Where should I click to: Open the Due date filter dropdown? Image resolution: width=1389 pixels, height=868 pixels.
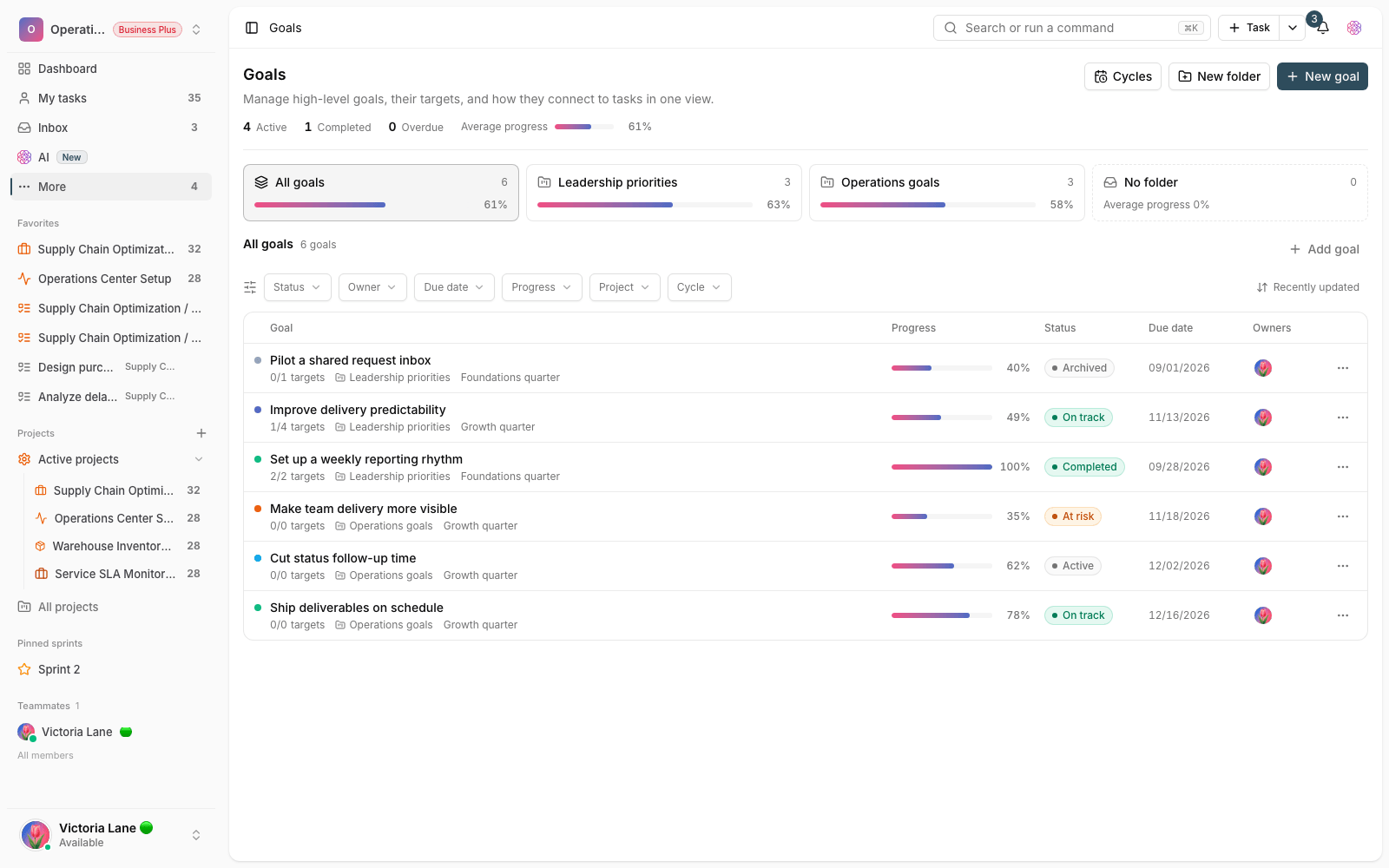tap(454, 287)
